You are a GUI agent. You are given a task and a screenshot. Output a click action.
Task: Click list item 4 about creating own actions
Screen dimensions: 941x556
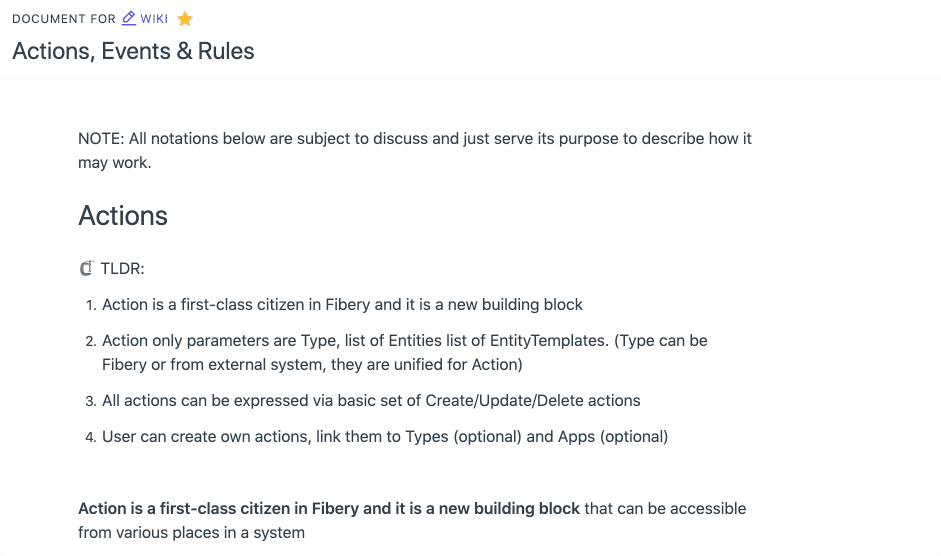coord(385,436)
